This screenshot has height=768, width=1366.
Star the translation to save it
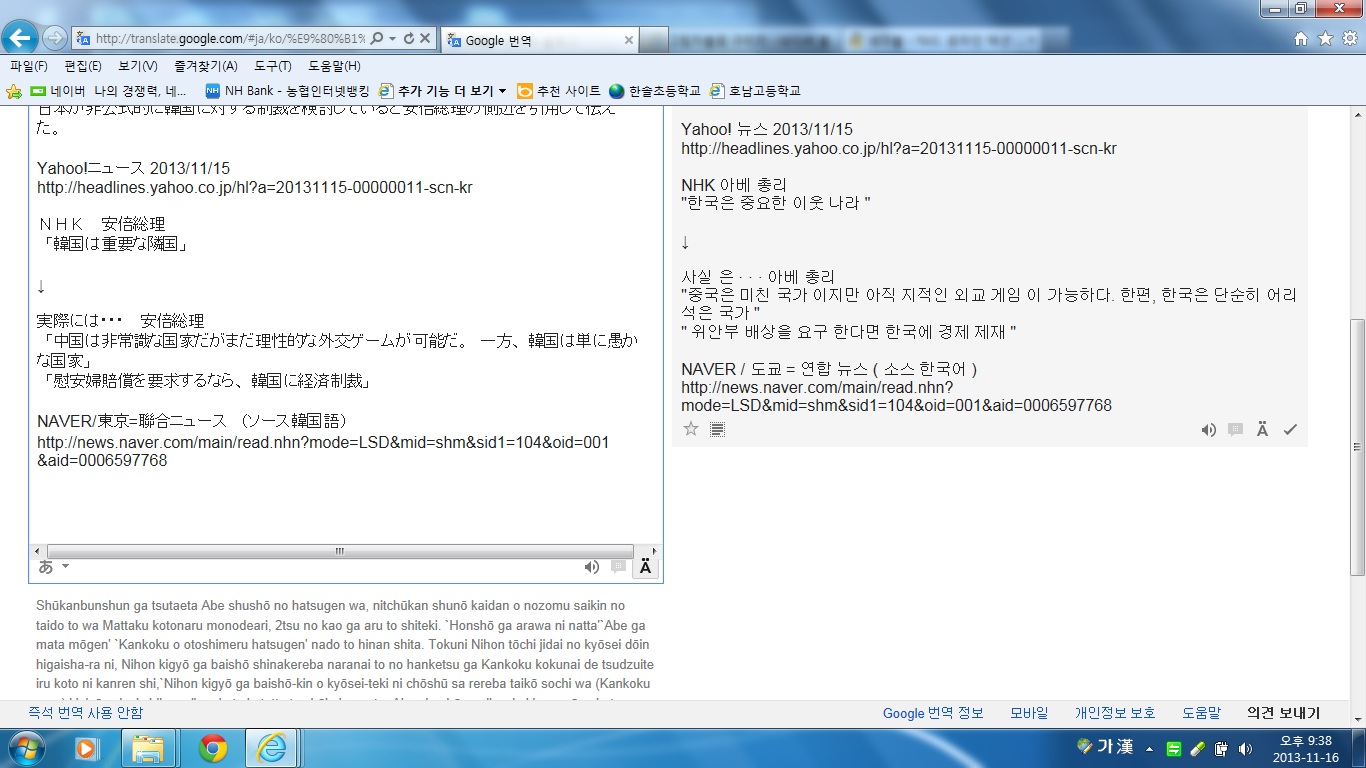pos(690,429)
